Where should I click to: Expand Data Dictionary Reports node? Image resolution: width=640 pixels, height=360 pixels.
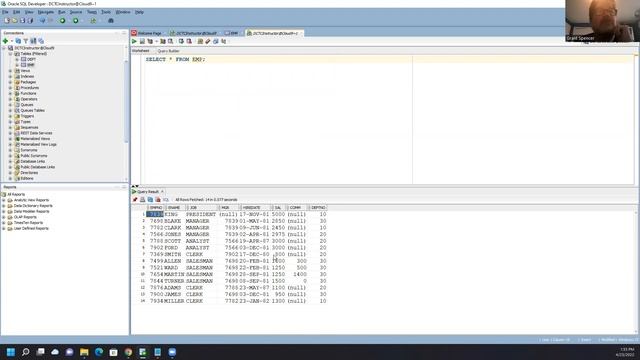[x=4, y=206]
